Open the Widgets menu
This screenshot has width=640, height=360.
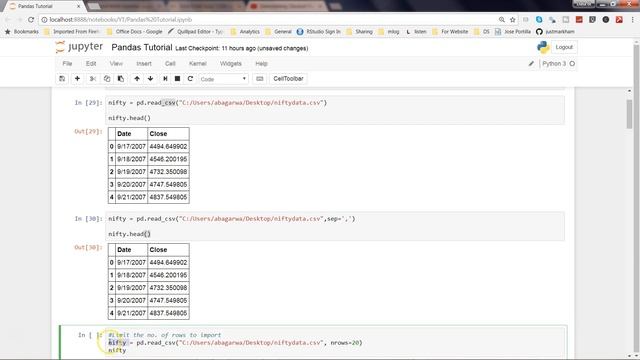[231, 64]
